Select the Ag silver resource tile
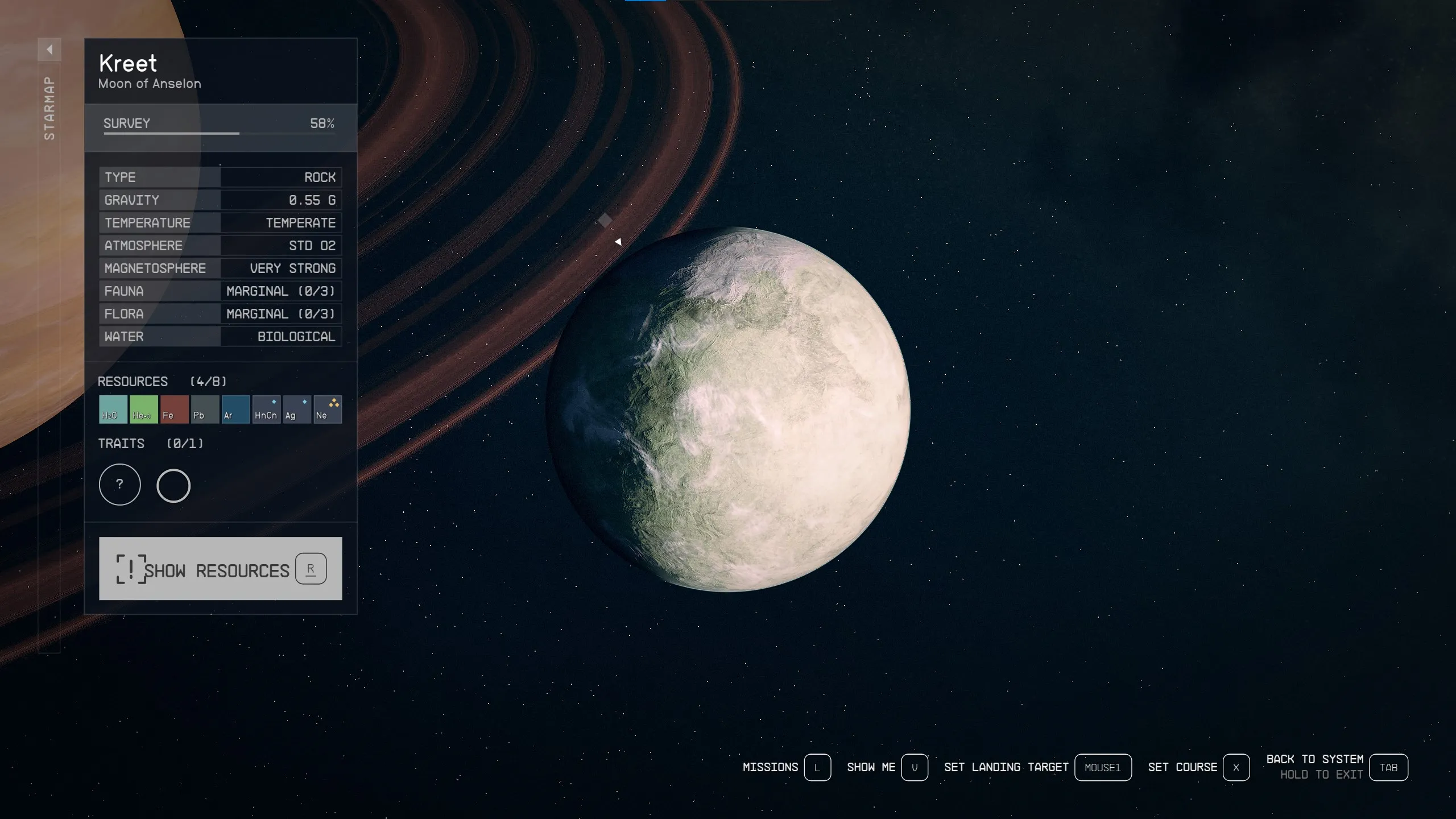1456x819 pixels. (297, 409)
